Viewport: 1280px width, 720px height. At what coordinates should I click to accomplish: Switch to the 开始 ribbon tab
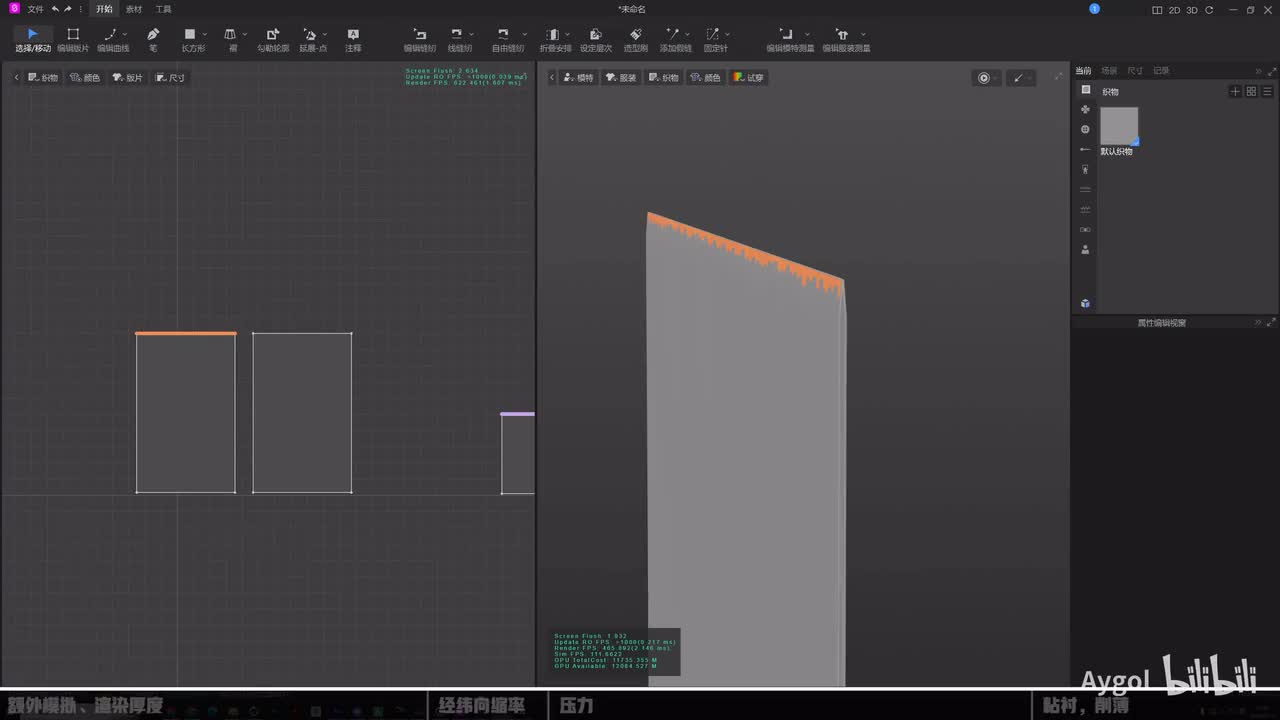coord(104,9)
